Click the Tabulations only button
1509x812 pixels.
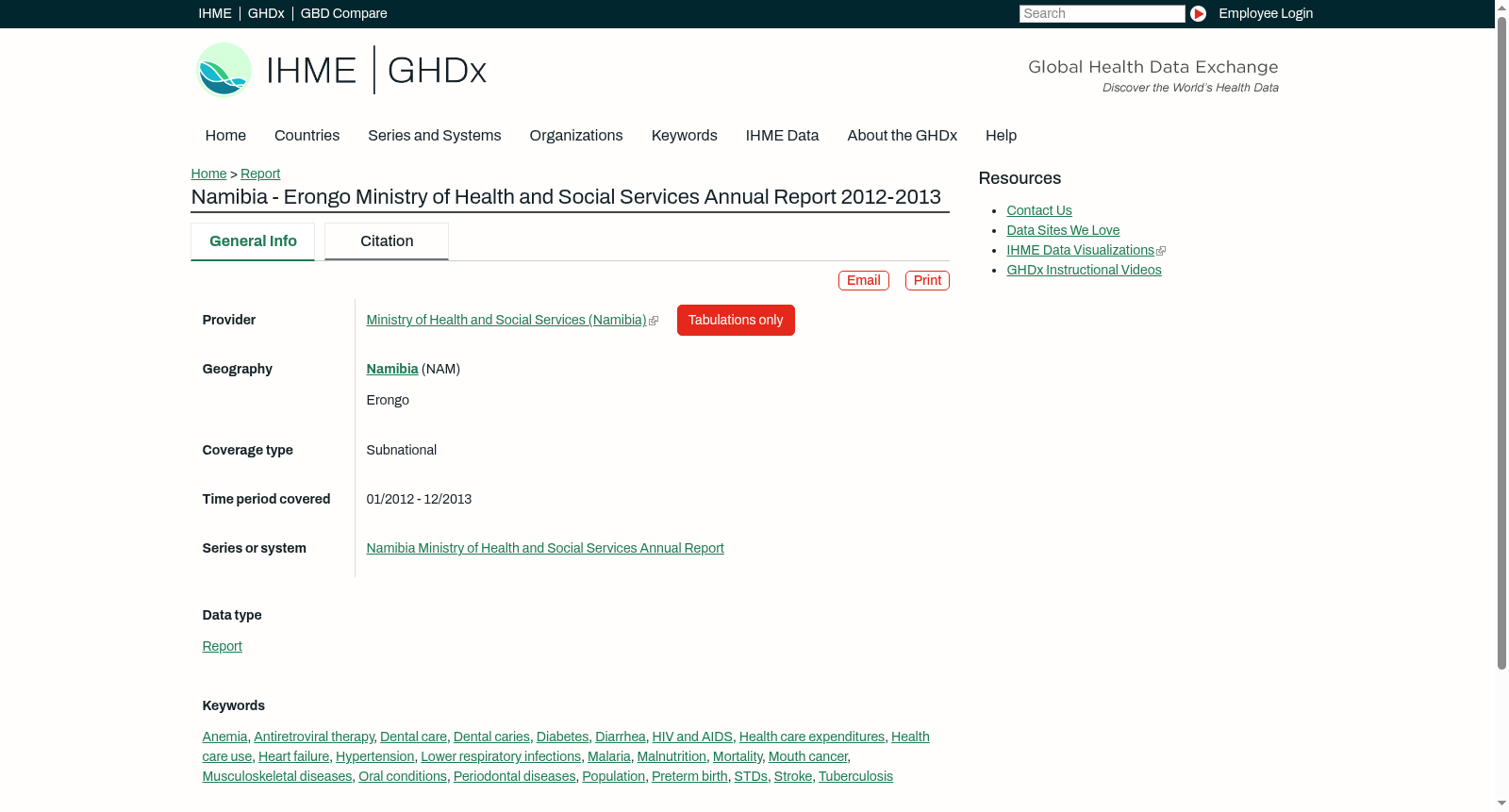[736, 320]
